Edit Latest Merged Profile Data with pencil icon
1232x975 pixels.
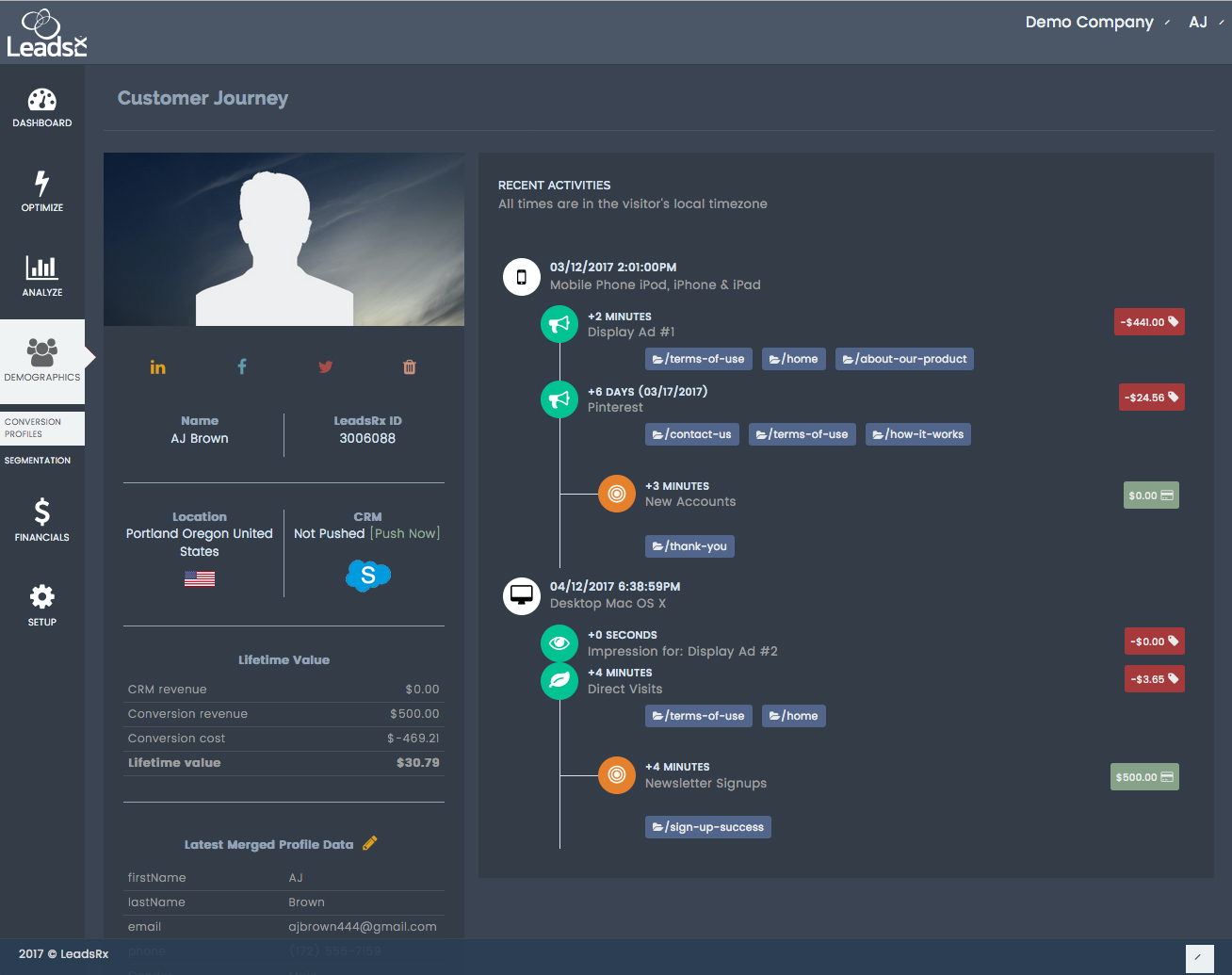[368, 844]
